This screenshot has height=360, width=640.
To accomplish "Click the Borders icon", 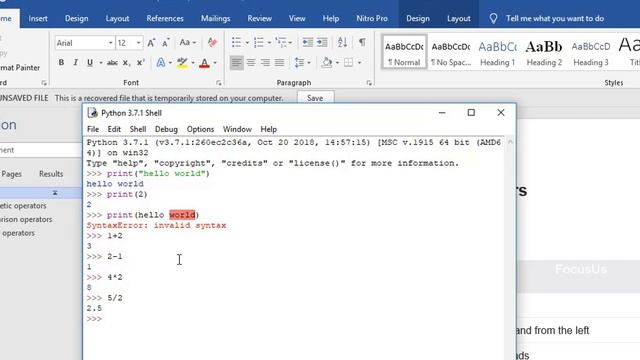I will point(349,62).
